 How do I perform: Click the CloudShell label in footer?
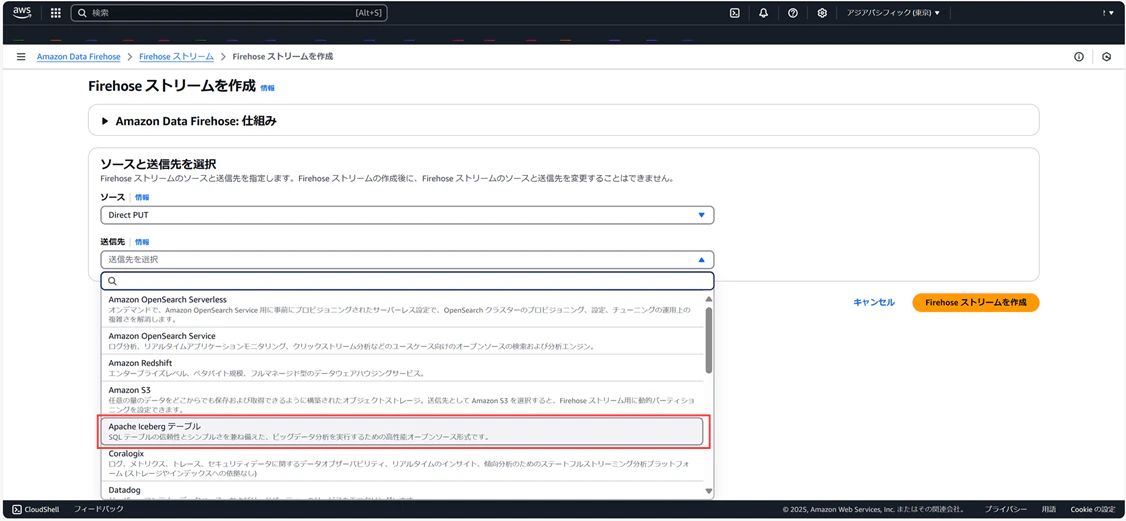tap(43, 509)
